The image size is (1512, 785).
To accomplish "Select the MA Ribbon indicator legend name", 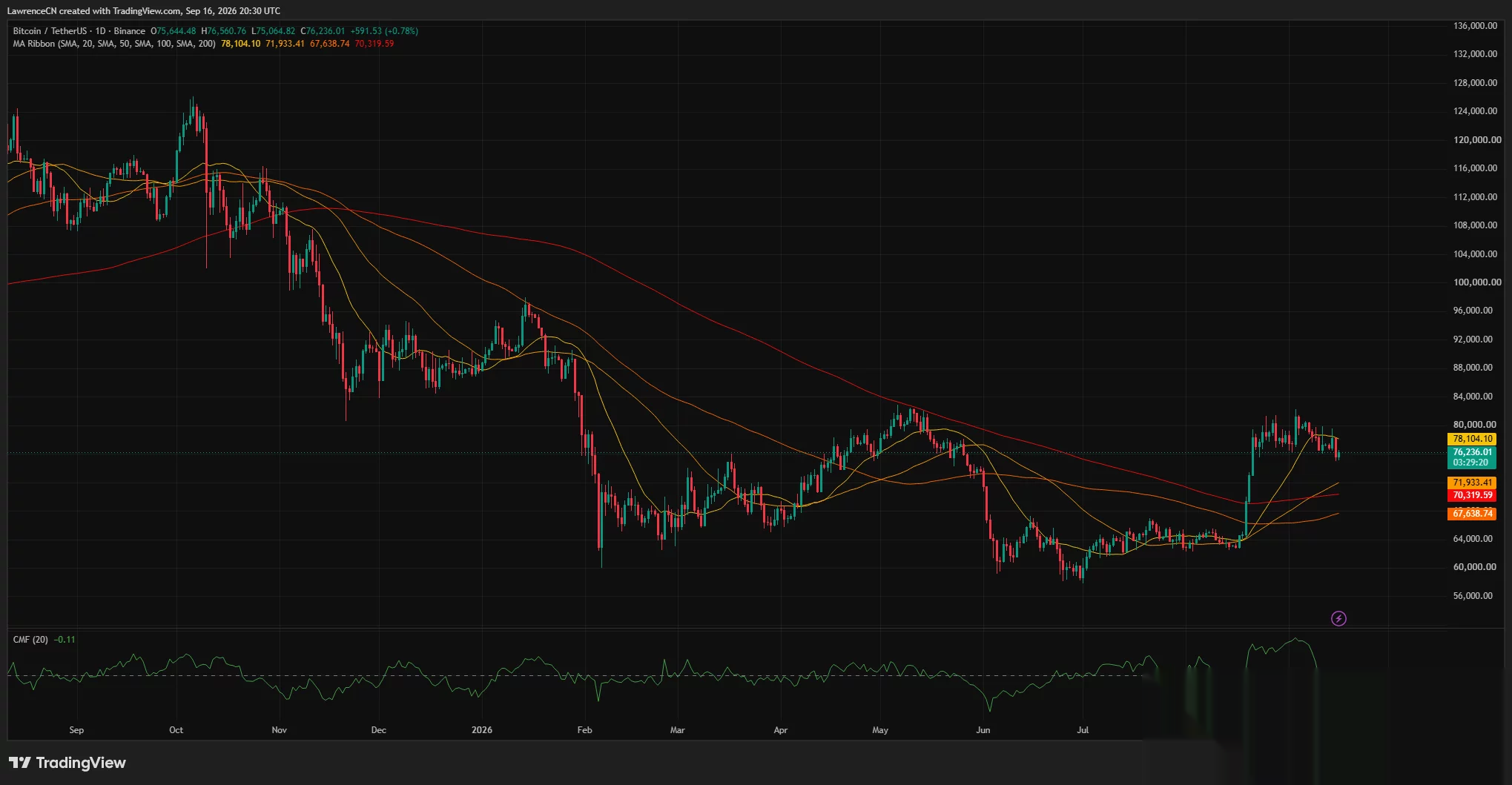I will [x=114, y=44].
